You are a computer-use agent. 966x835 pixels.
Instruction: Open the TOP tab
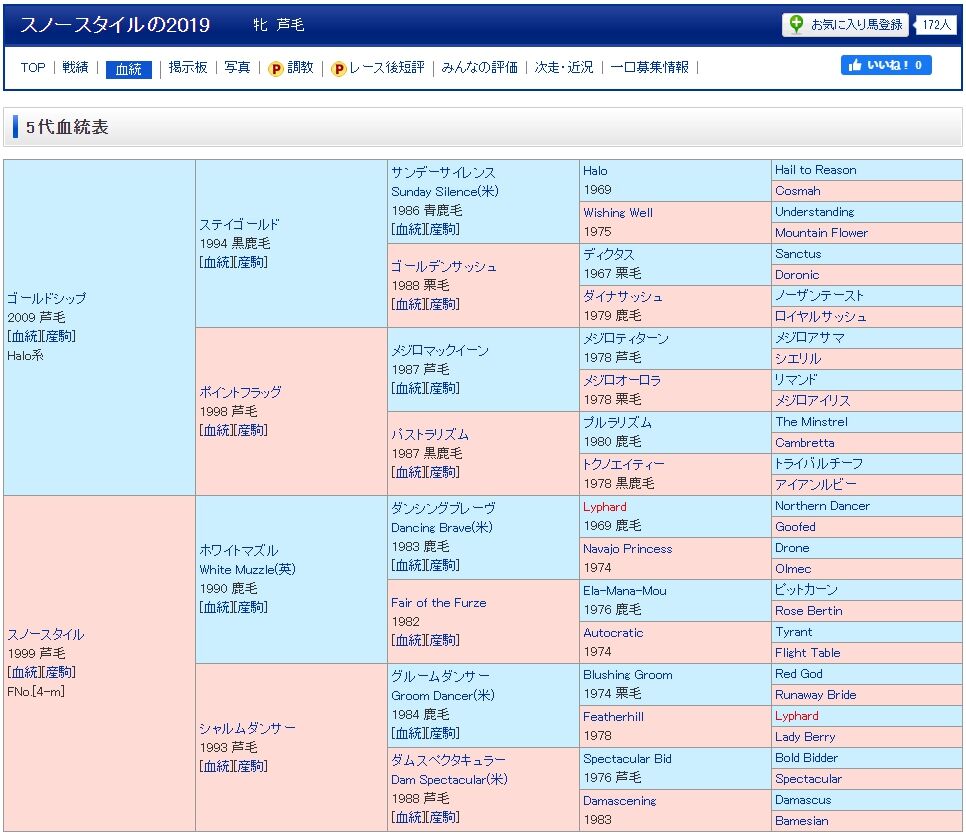click(x=33, y=67)
